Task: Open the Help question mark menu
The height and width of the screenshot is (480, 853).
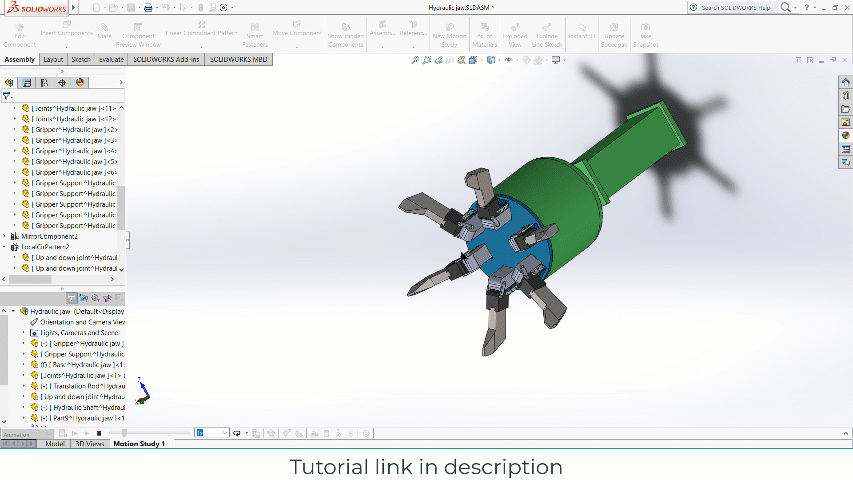Action: (x=807, y=8)
